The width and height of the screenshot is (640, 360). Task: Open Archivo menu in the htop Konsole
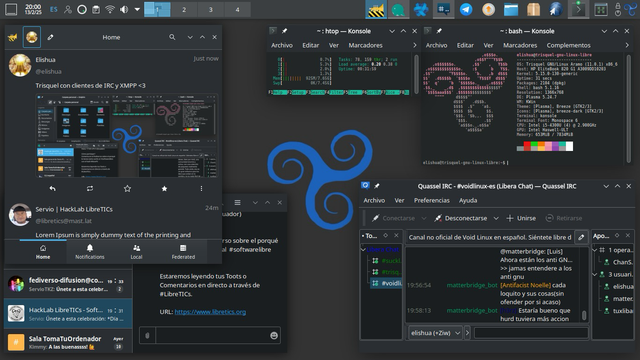282,45
